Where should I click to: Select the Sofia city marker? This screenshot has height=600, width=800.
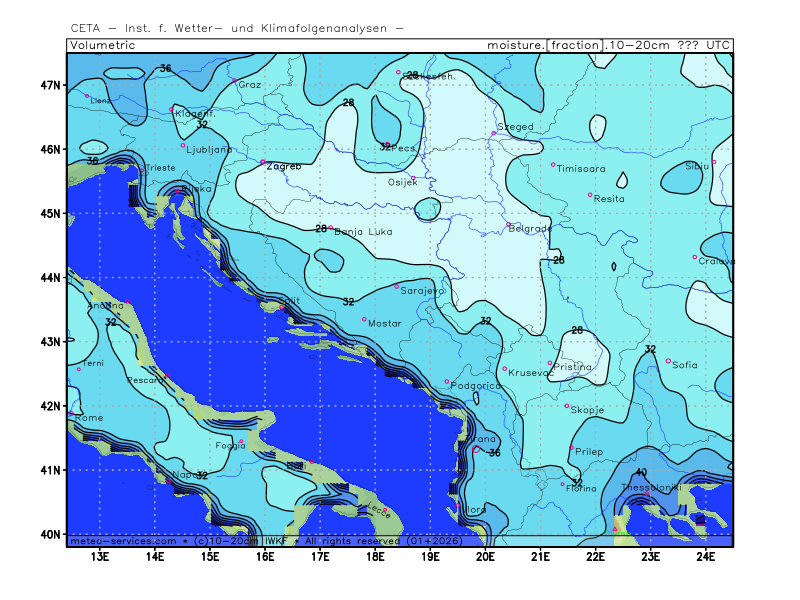[668, 361]
